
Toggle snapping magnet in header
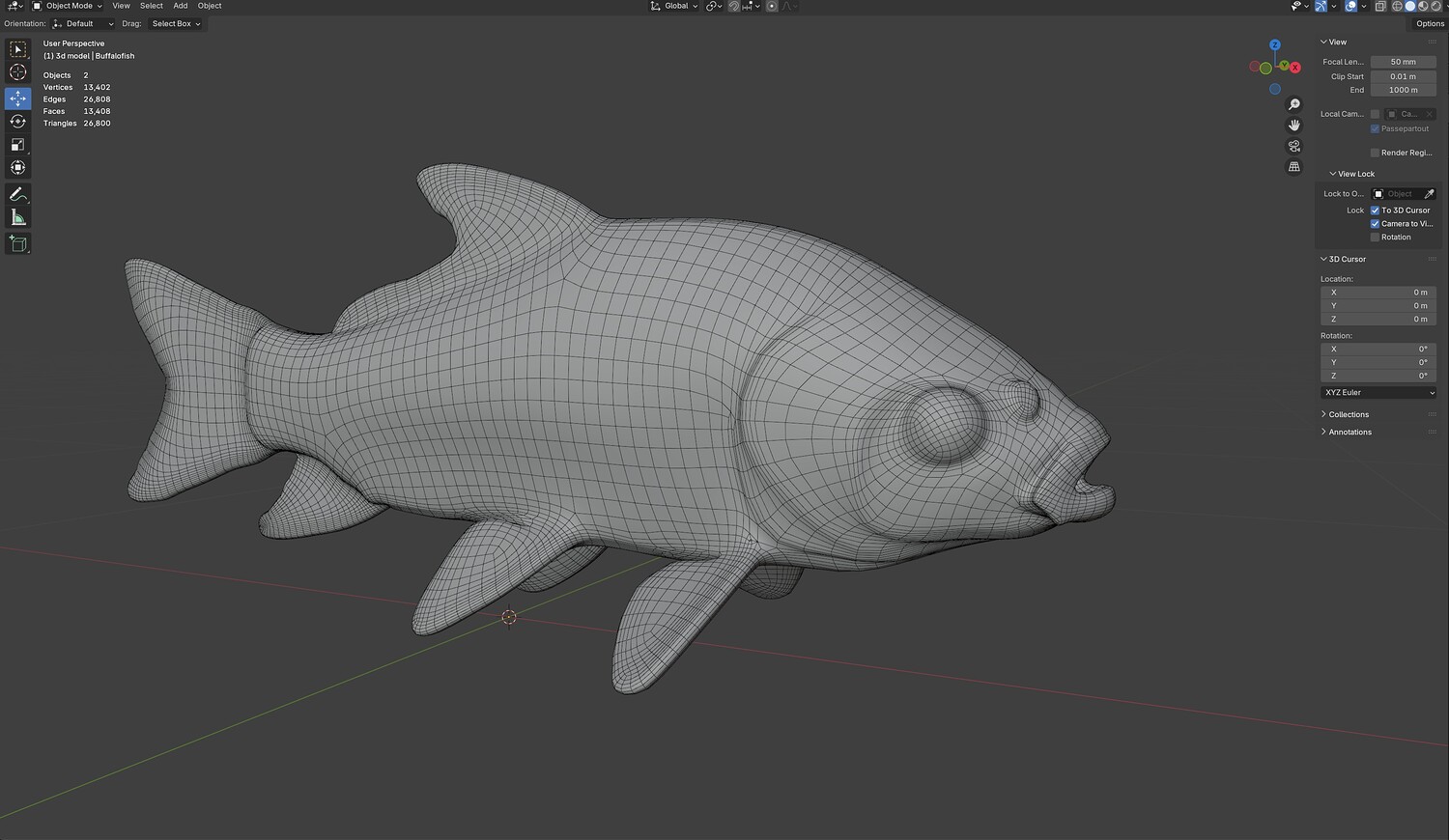[734, 6]
